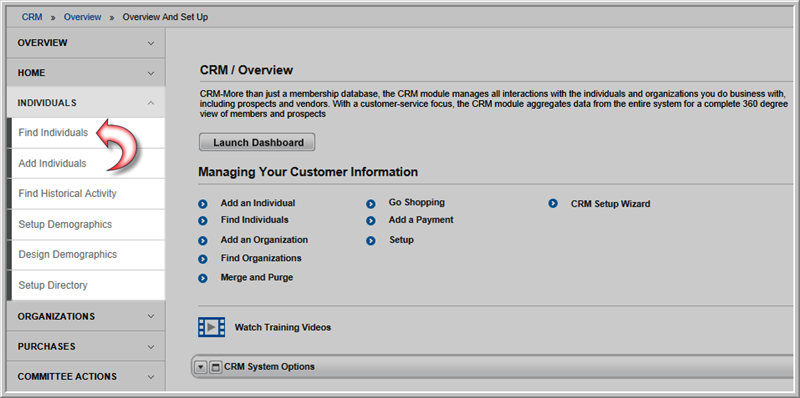Click bullet icon beside Add a Payment

(370, 221)
